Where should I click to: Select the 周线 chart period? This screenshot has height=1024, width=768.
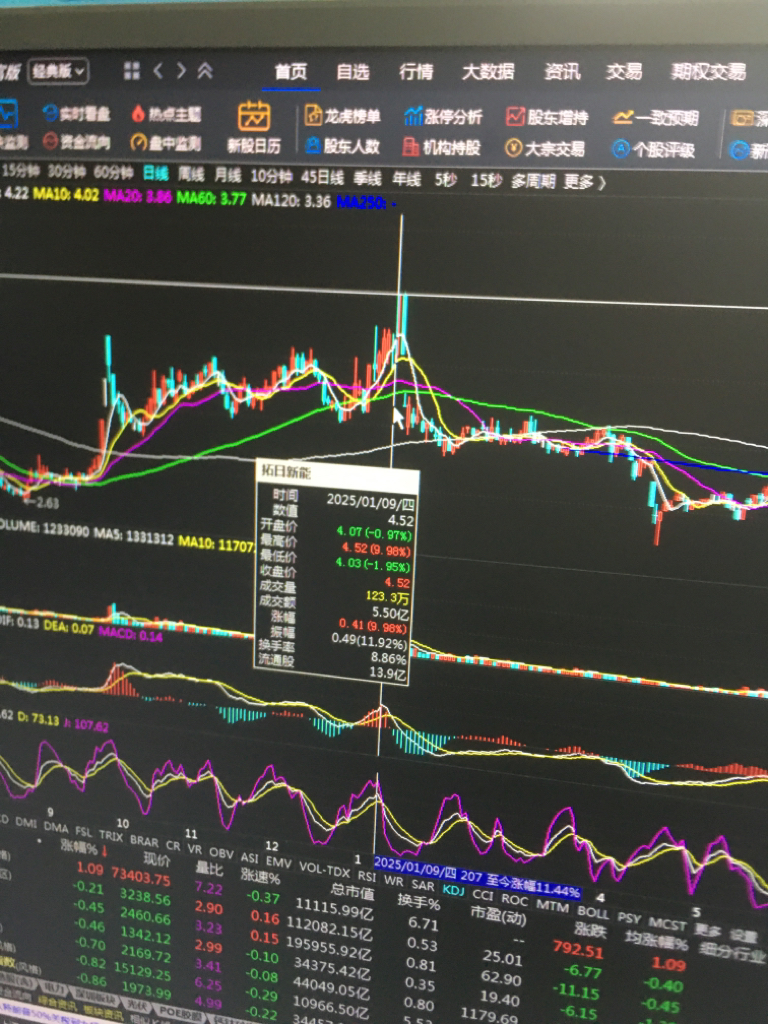pyautogui.click(x=191, y=174)
